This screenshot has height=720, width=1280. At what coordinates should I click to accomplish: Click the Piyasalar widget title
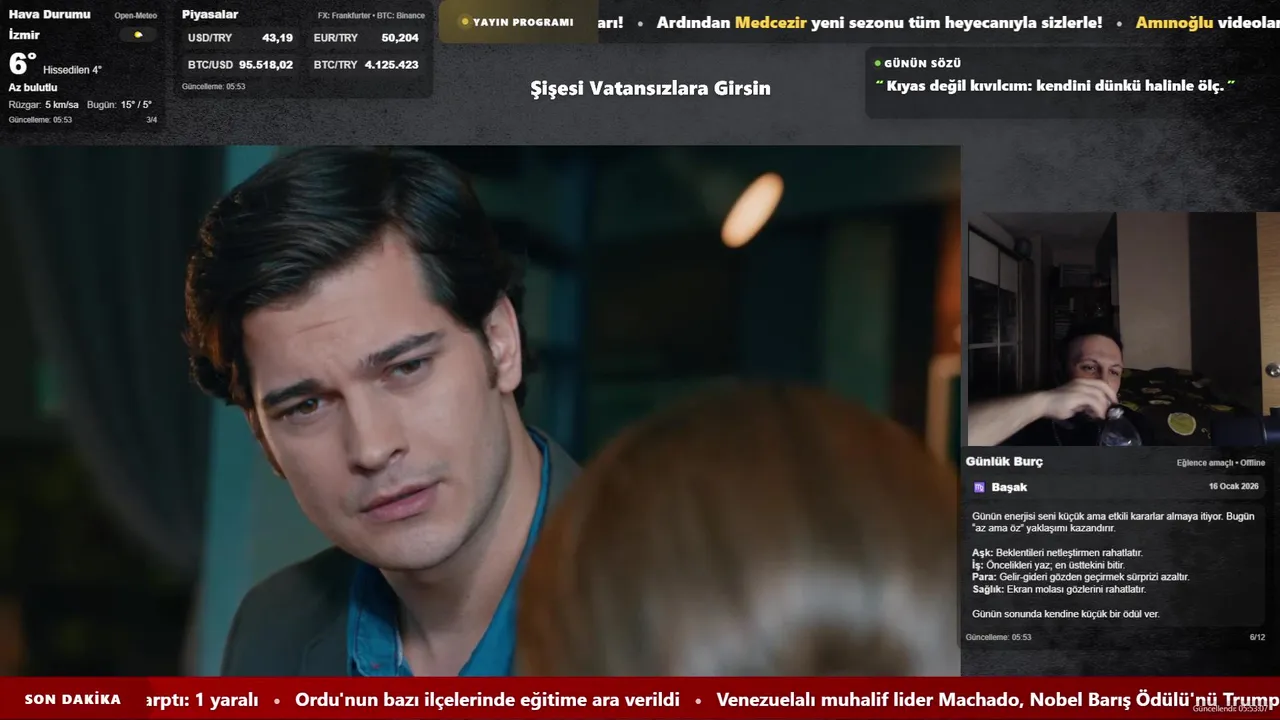coord(210,14)
